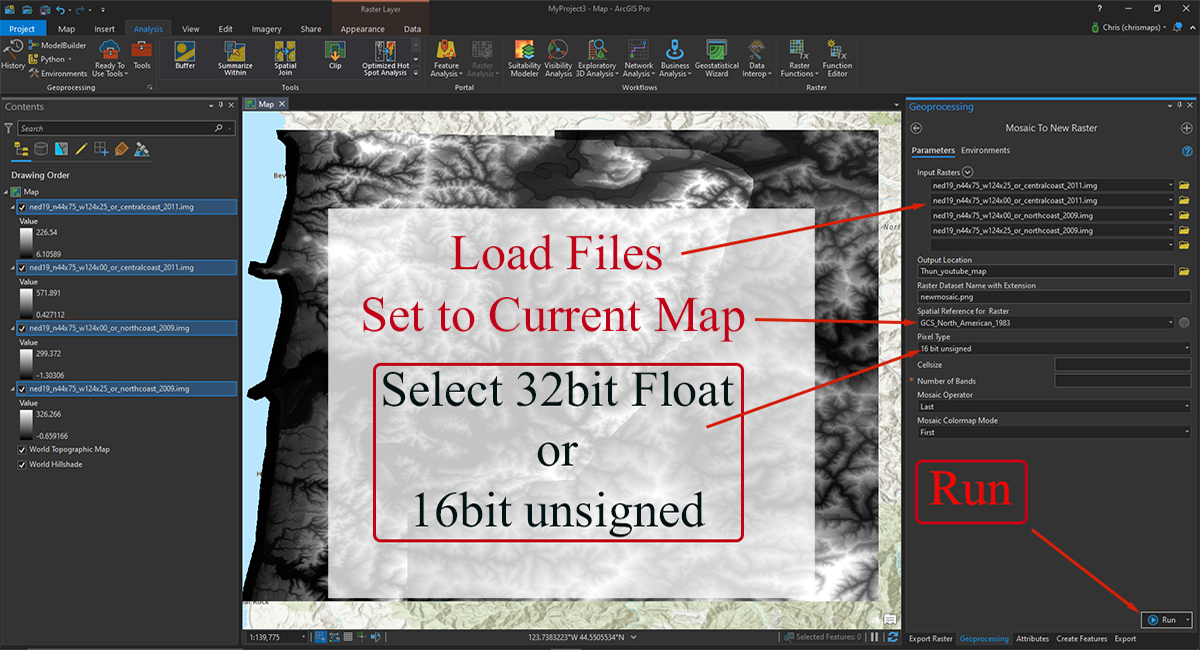
Task: Collapse the Map item in Contents
Action: pyautogui.click(x=7, y=191)
